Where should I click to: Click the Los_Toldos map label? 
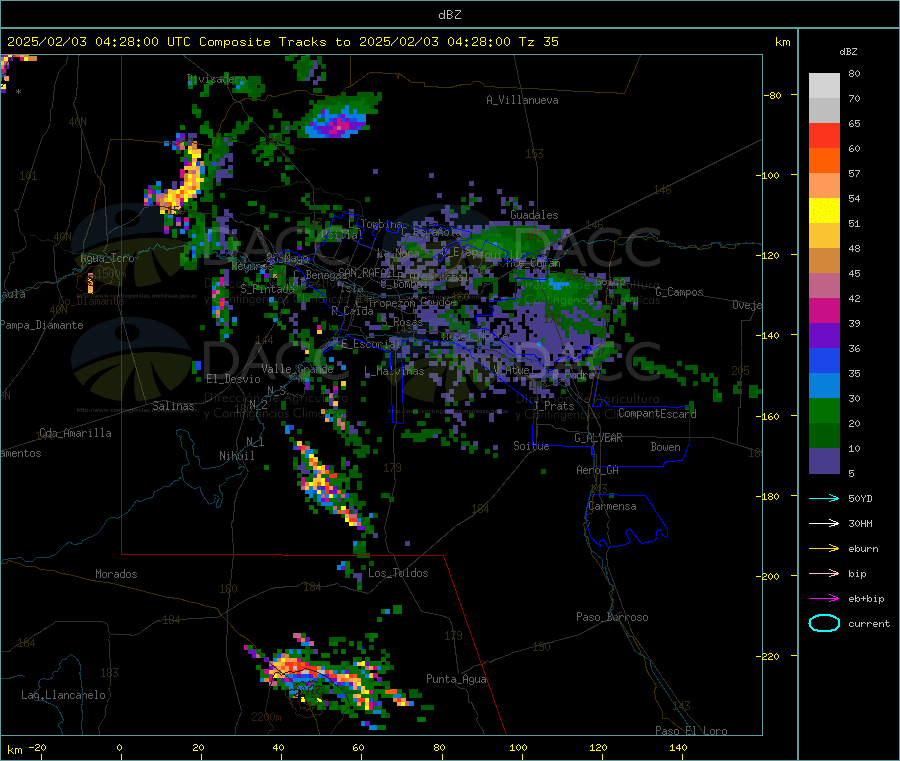pyautogui.click(x=398, y=573)
